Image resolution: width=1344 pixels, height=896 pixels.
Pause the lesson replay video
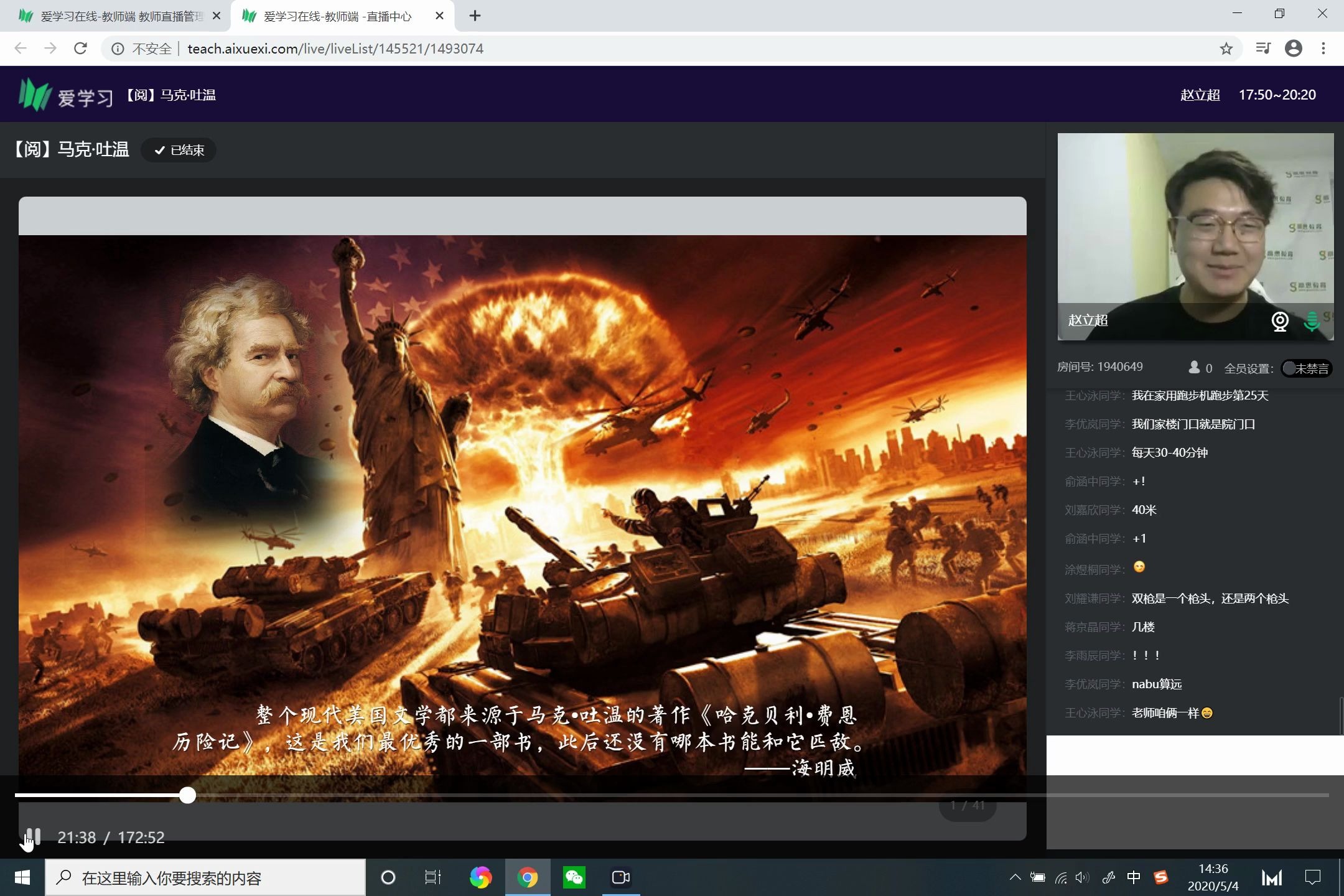[x=33, y=837]
